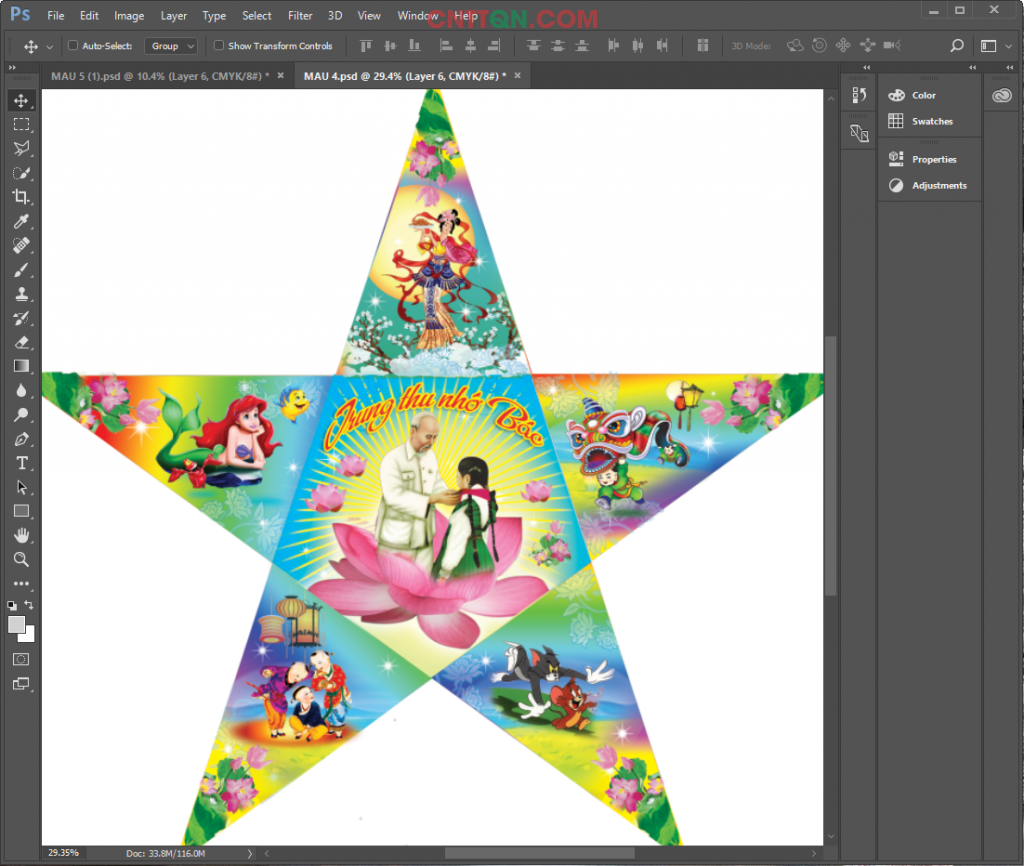
Task: Select the Rectangular Marquee tool
Action: [21, 124]
